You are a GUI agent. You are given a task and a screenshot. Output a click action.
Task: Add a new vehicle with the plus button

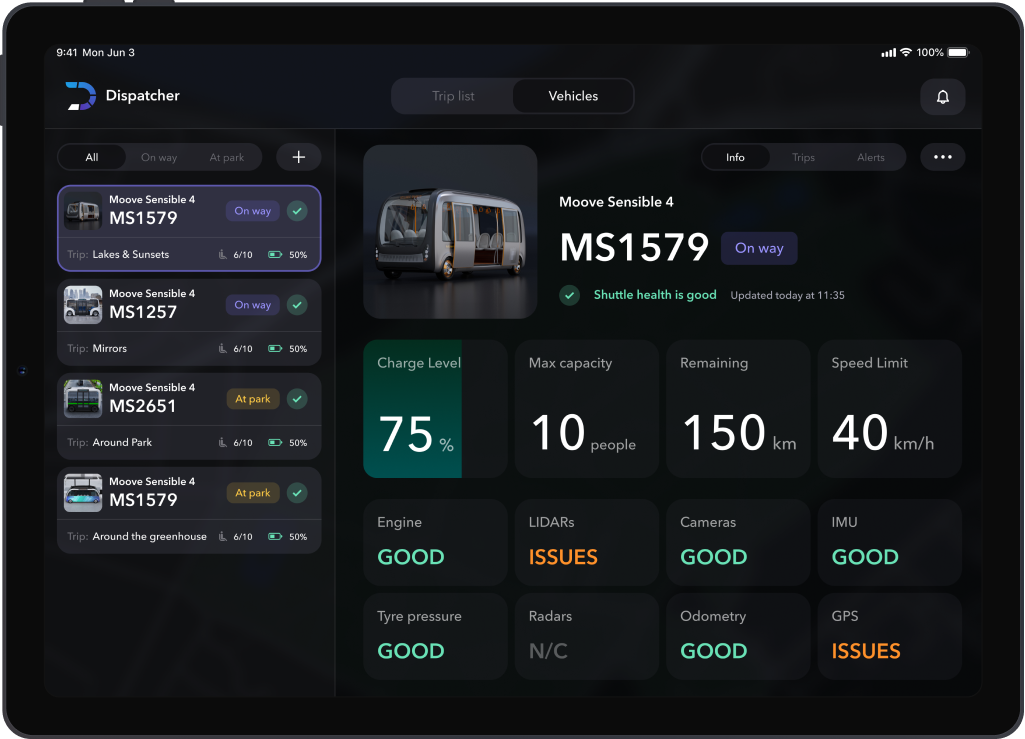coord(298,156)
